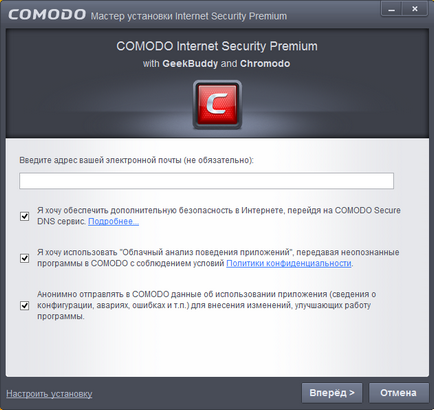The image size is (434, 410).
Task: Toggle the cloud behavior analysis checkbox
Action: tap(24, 258)
